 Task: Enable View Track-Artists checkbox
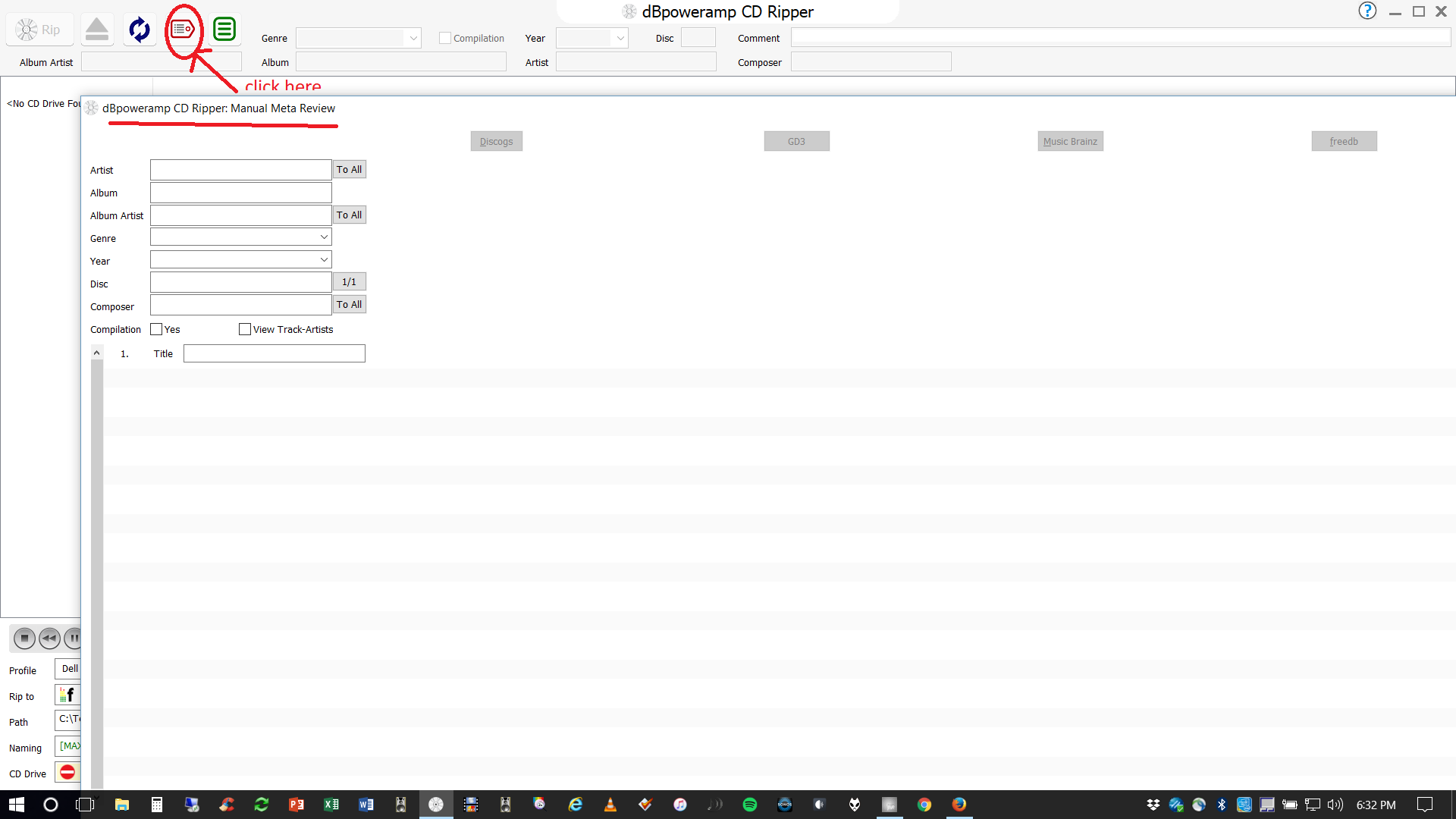[x=245, y=329]
